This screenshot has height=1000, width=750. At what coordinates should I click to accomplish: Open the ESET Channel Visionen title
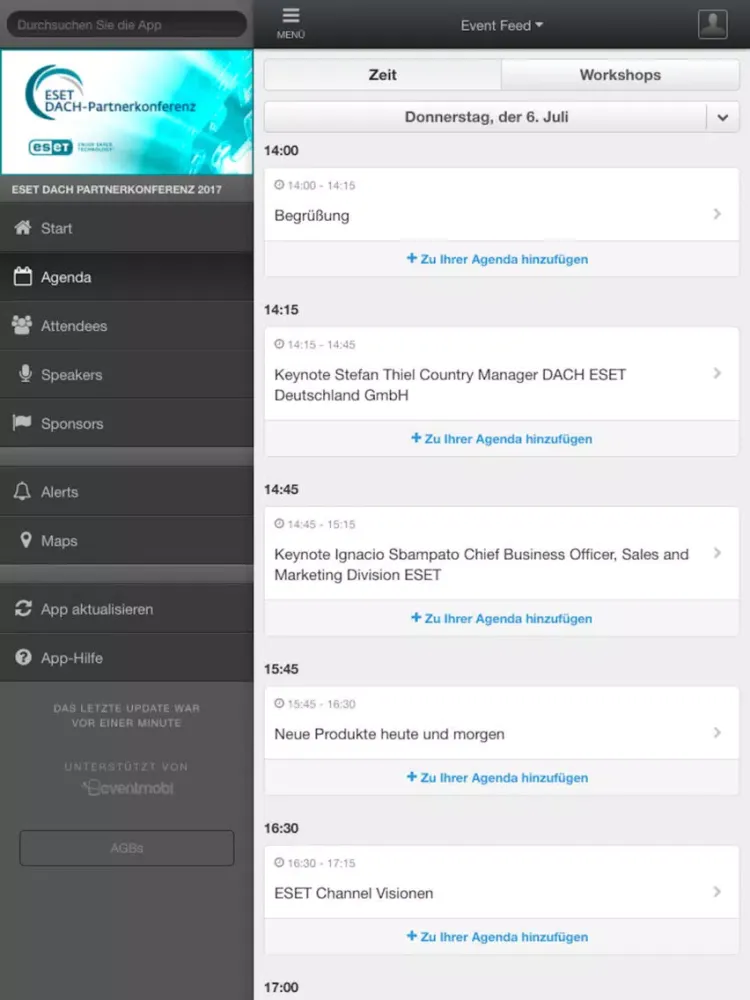point(353,893)
